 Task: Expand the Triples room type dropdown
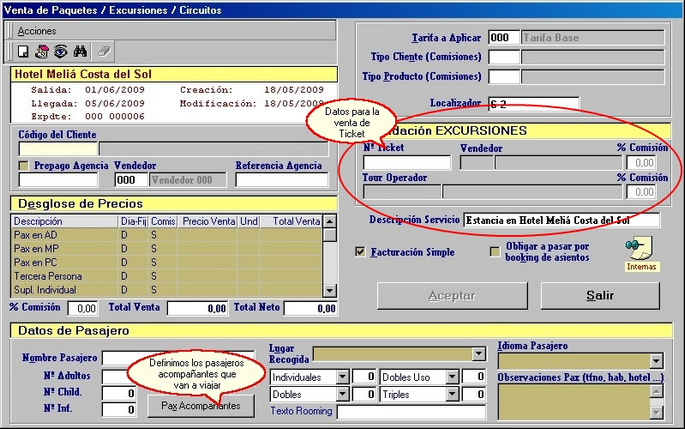[452, 395]
